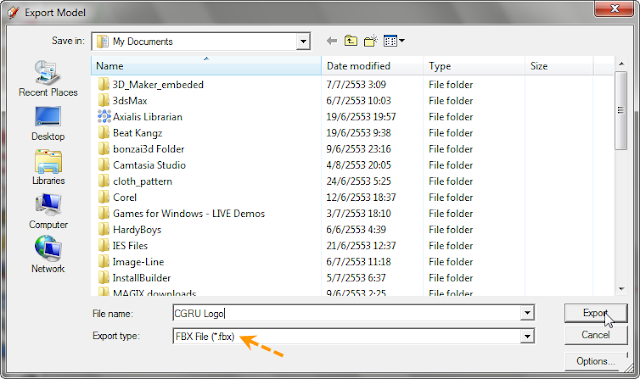Select the Corel folder icon
The width and height of the screenshot is (640, 379).
point(104,197)
